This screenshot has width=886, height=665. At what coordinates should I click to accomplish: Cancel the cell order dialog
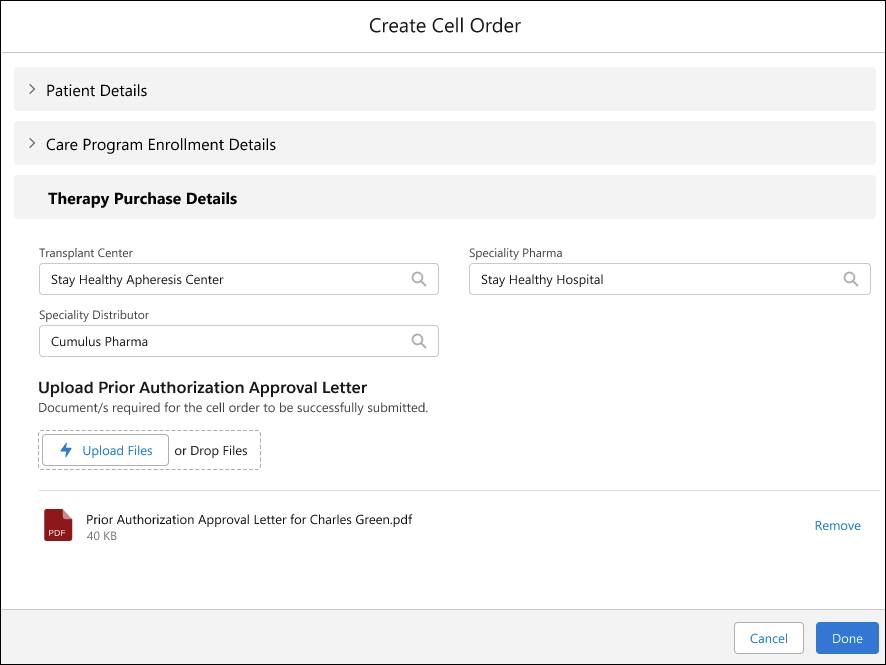tap(768, 638)
